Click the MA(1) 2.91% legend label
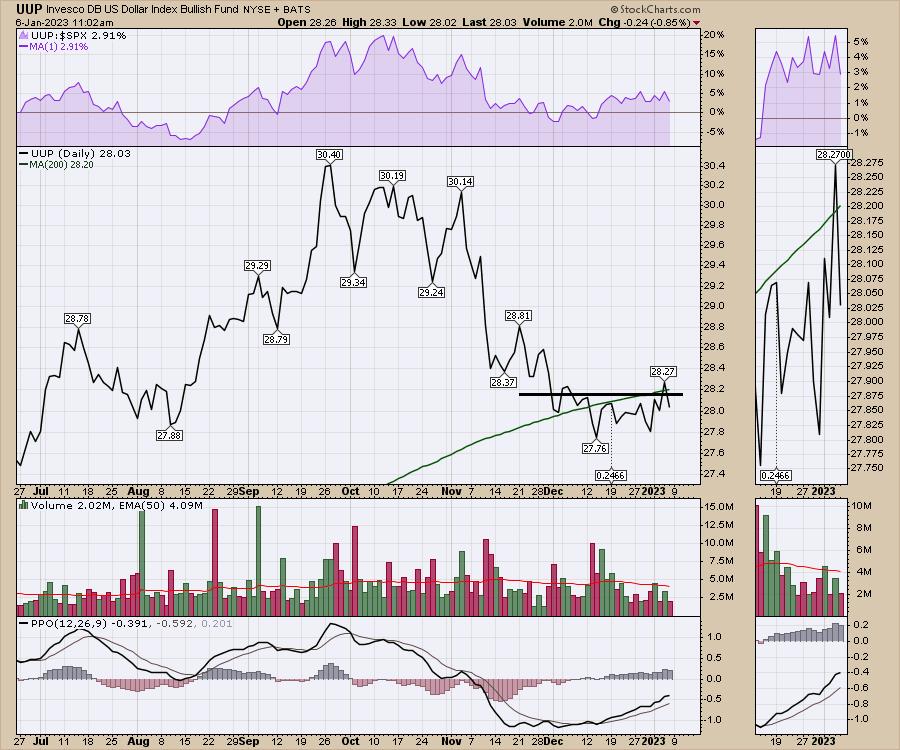900x750 pixels. point(59,46)
